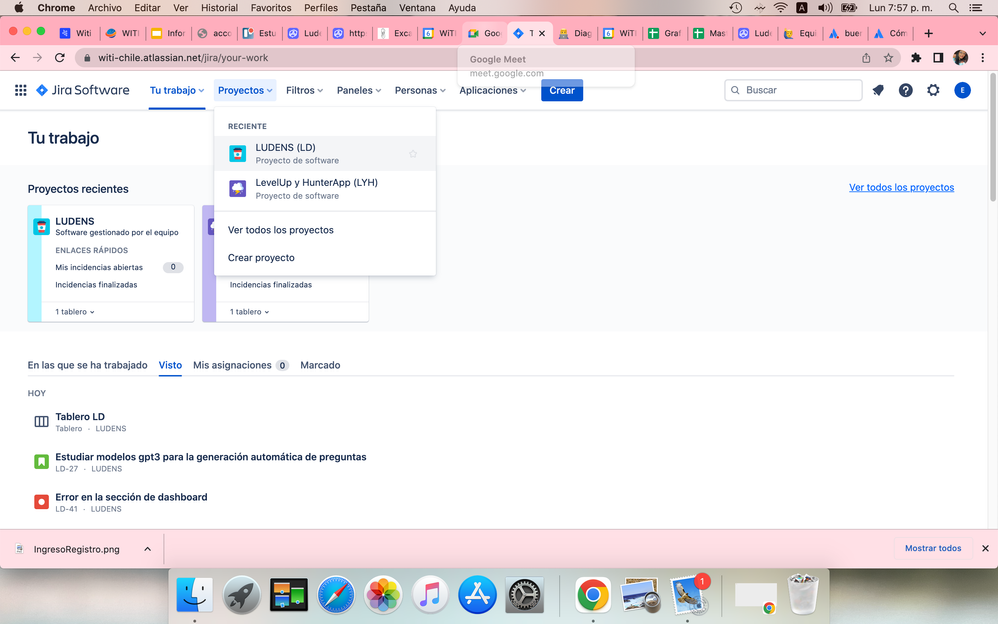The height and width of the screenshot is (624, 998).
Task: Open Estudiar modelos gpt3 issue
Action: pyautogui.click(x=211, y=457)
